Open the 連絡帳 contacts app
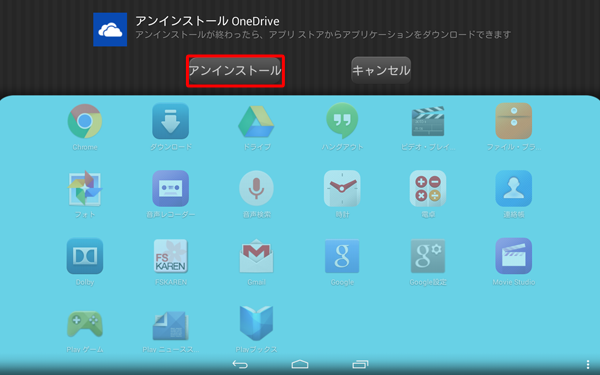 coord(514,189)
